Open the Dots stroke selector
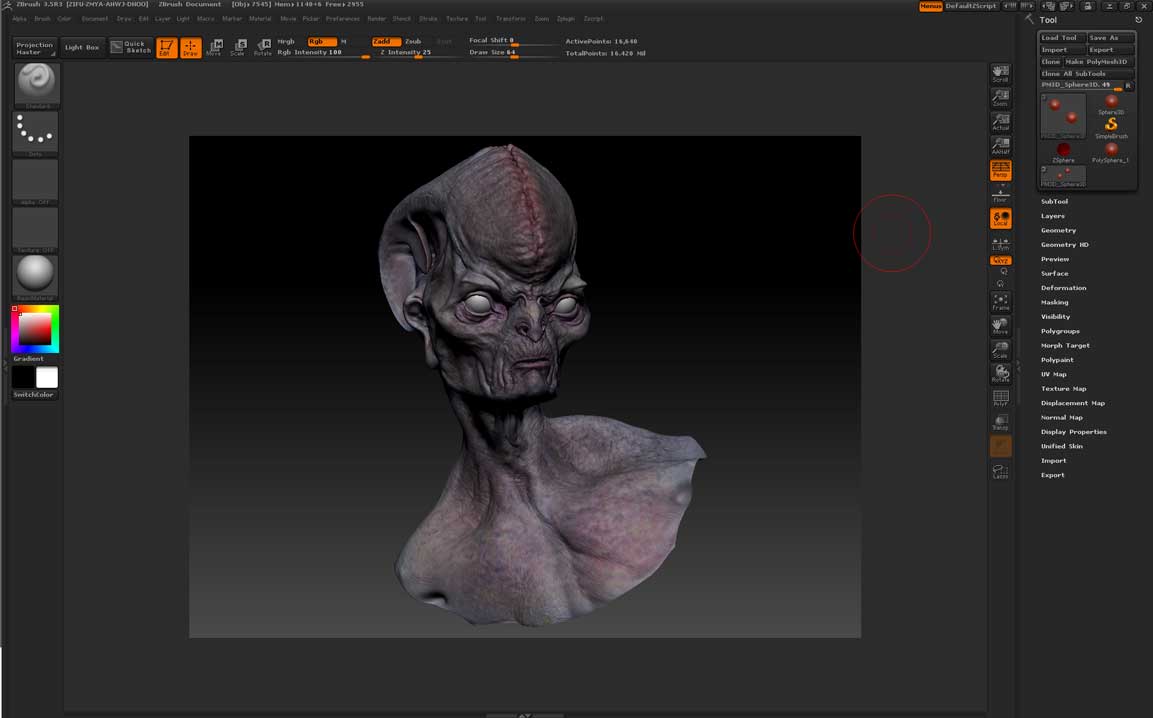 click(36, 133)
